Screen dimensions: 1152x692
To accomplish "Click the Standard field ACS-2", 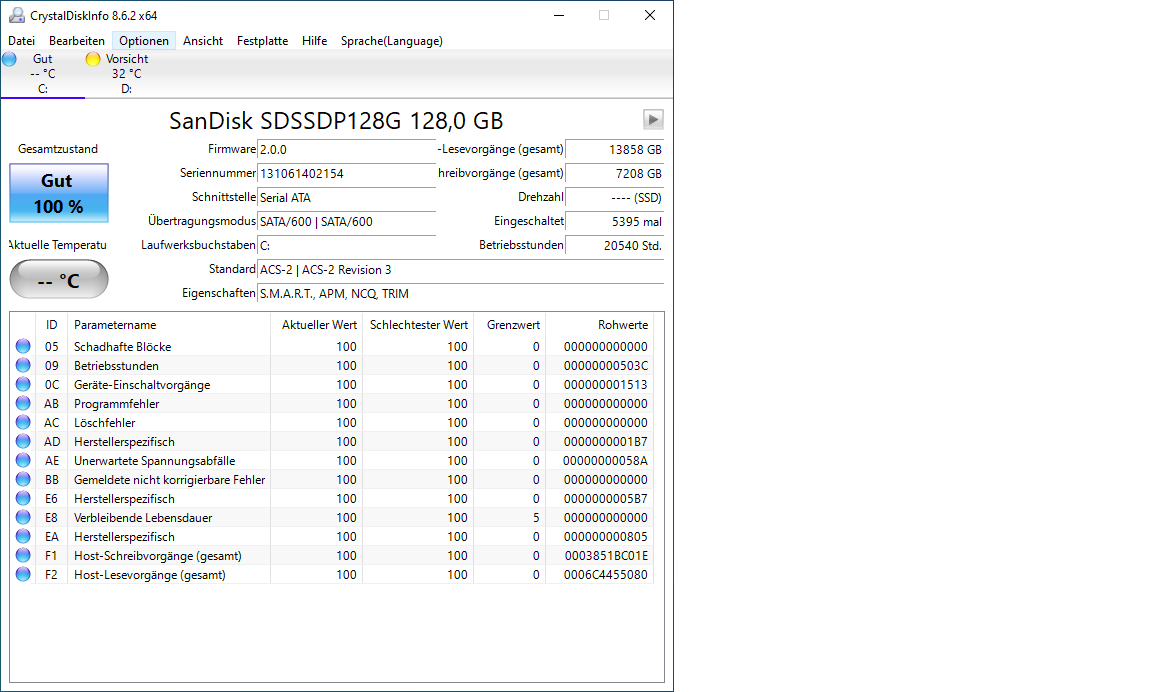I will tap(461, 270).
